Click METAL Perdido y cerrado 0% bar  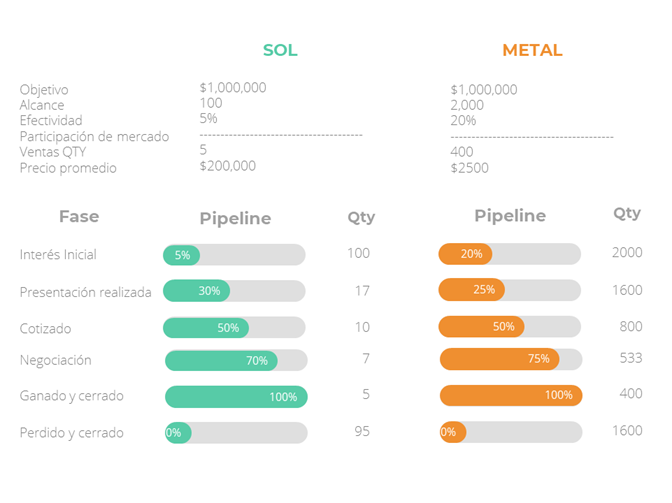(x=510, y=432)
